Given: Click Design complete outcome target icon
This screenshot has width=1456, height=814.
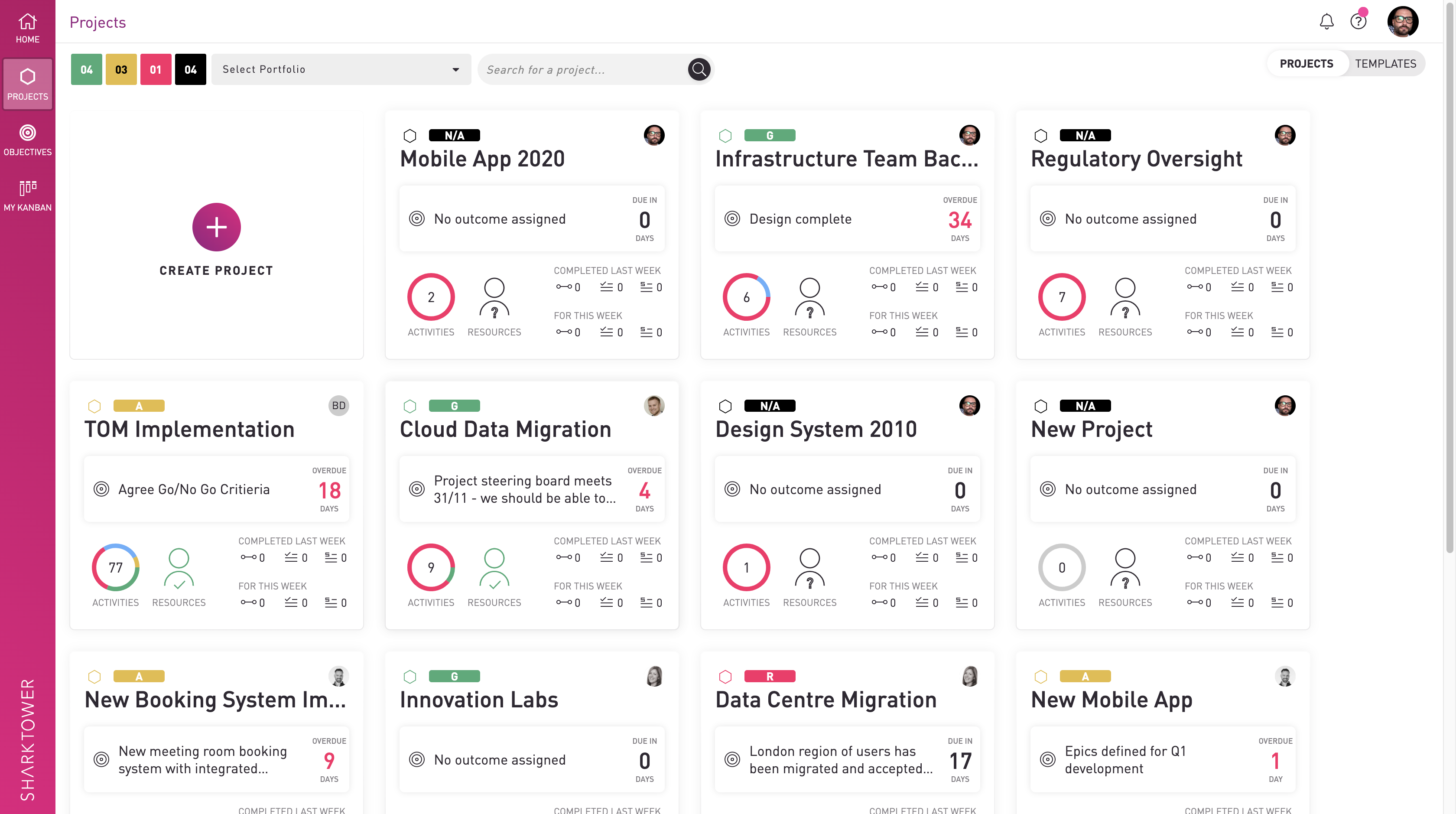Looking at the screenshot, I should pos(732,219).
